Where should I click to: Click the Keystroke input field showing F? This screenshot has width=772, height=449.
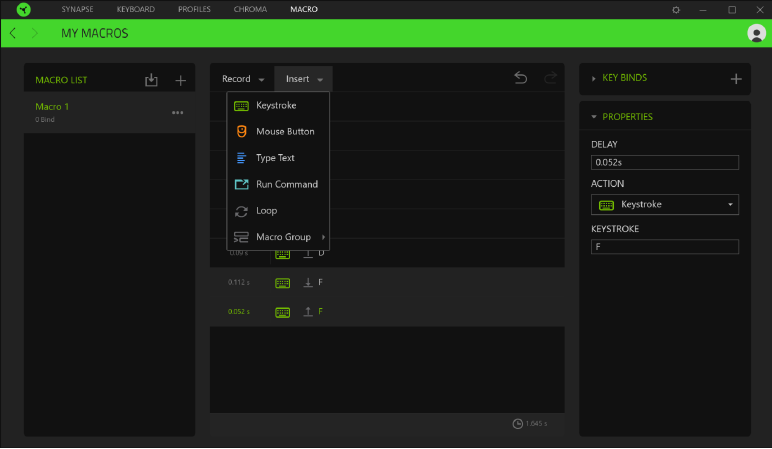click(665, 247)
